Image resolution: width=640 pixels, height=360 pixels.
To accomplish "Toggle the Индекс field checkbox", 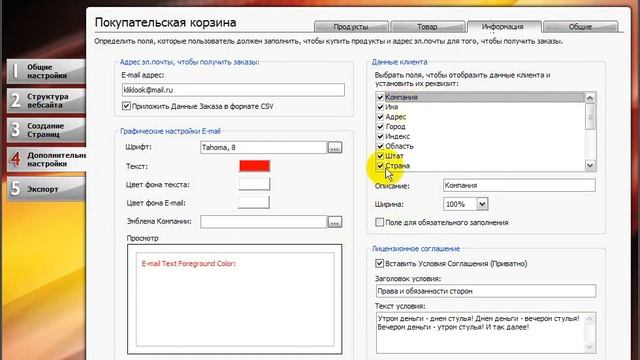I will tap(380, 136).
